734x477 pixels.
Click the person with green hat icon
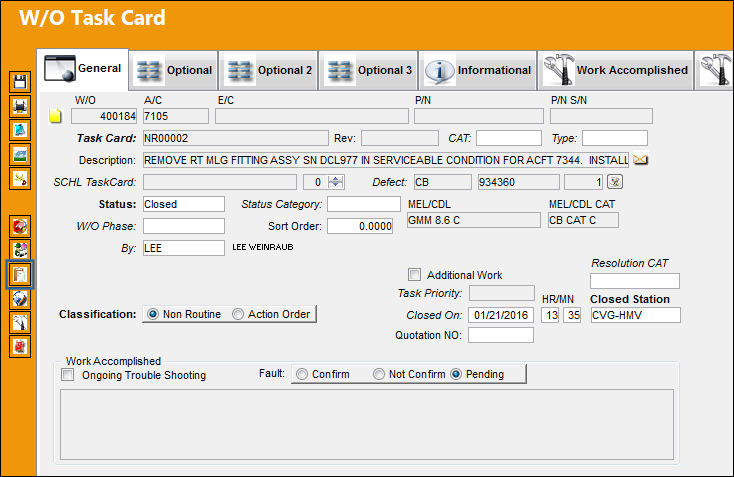coord(20,250)
